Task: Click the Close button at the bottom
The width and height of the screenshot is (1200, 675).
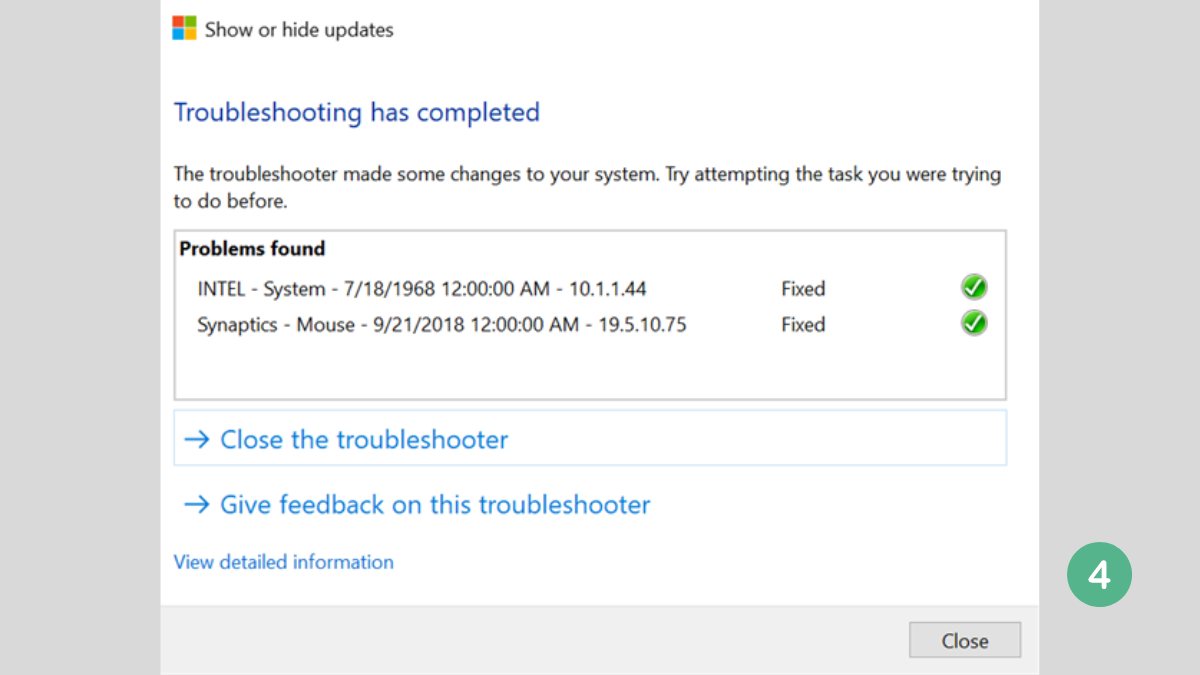Action: (x=965, y=640)
